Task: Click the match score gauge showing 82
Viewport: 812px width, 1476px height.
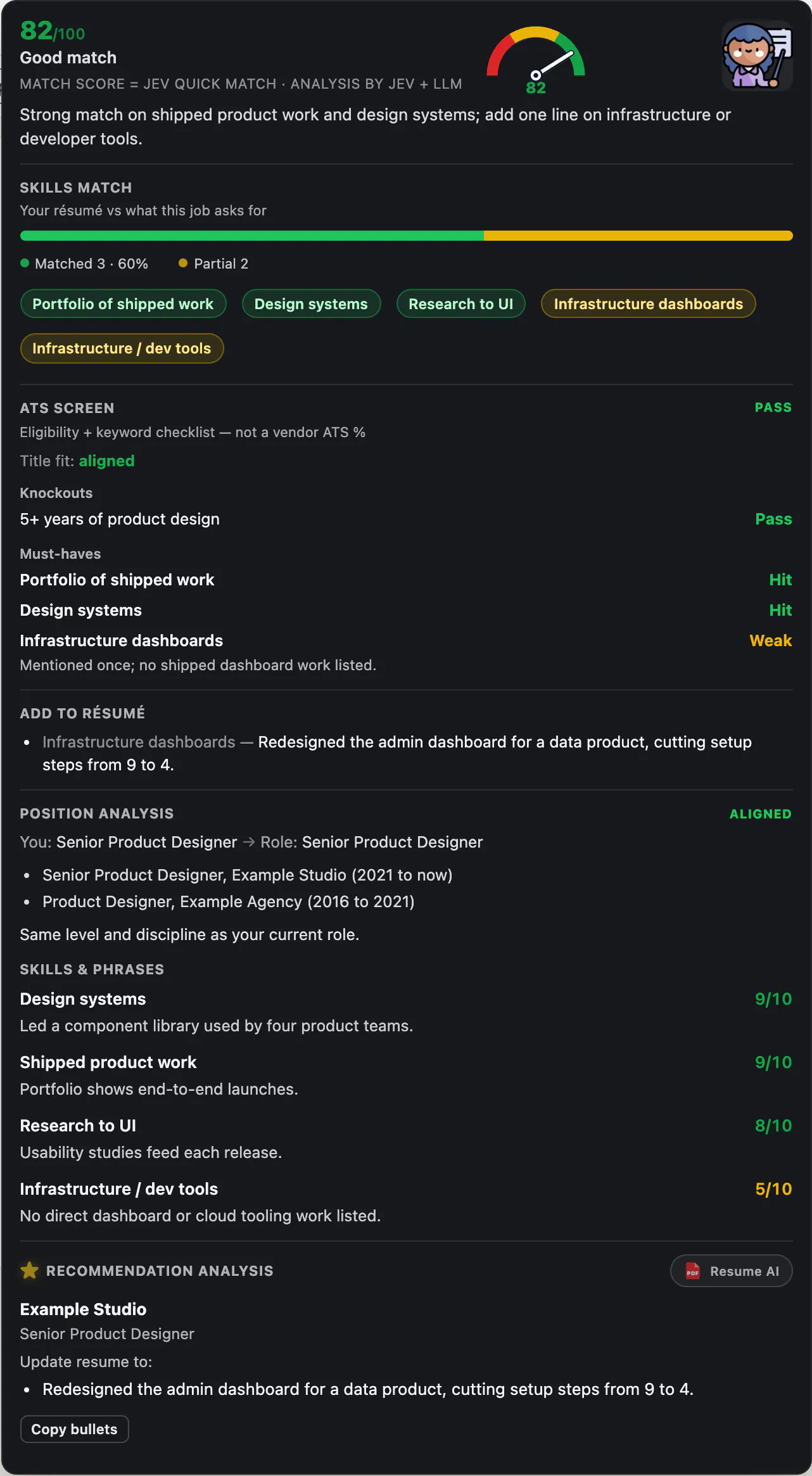Action: (x=536, y=60)
